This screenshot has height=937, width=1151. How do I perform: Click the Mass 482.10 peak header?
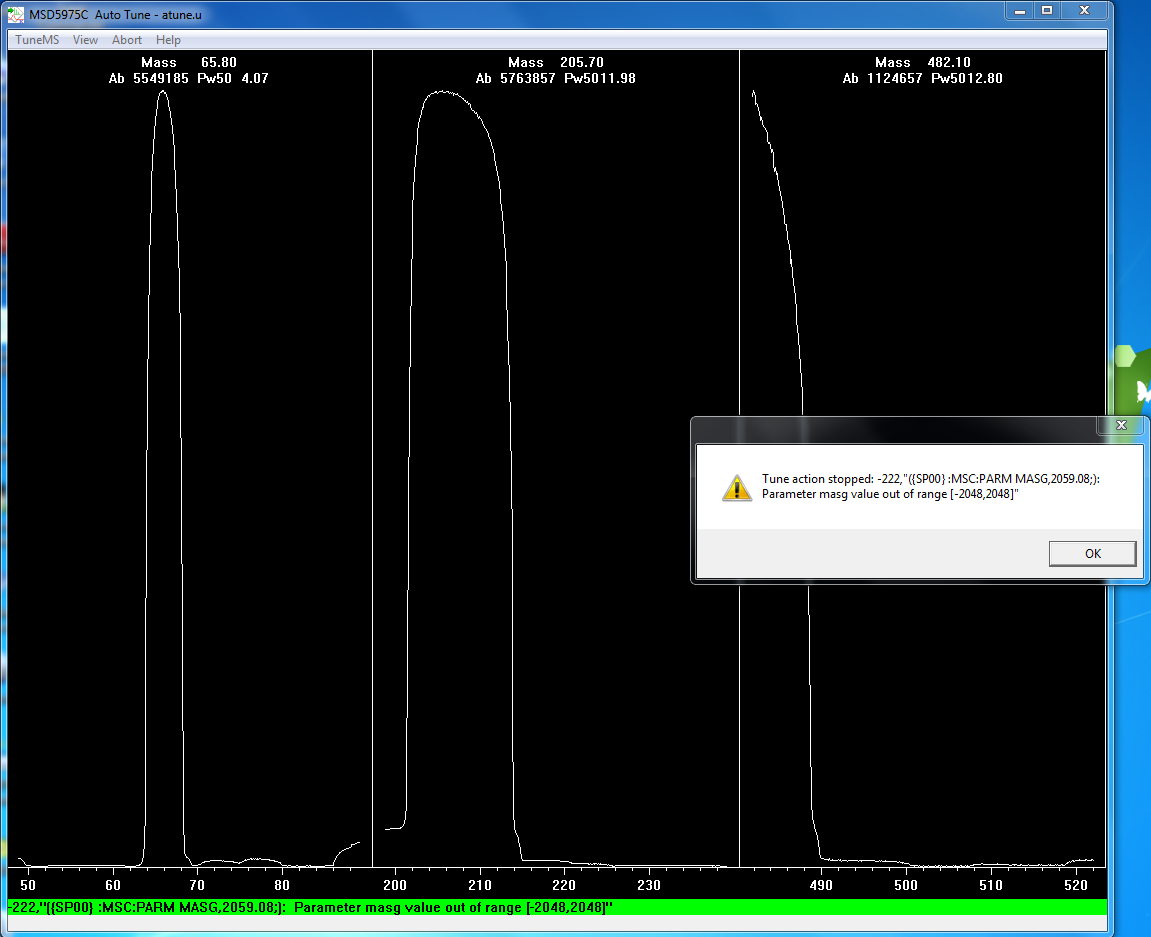tap(922, 62)
